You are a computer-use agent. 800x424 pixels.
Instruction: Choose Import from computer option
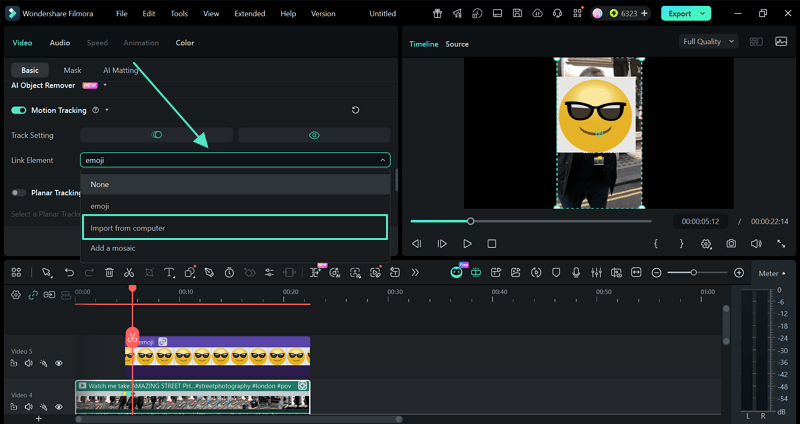coord(234,228)
